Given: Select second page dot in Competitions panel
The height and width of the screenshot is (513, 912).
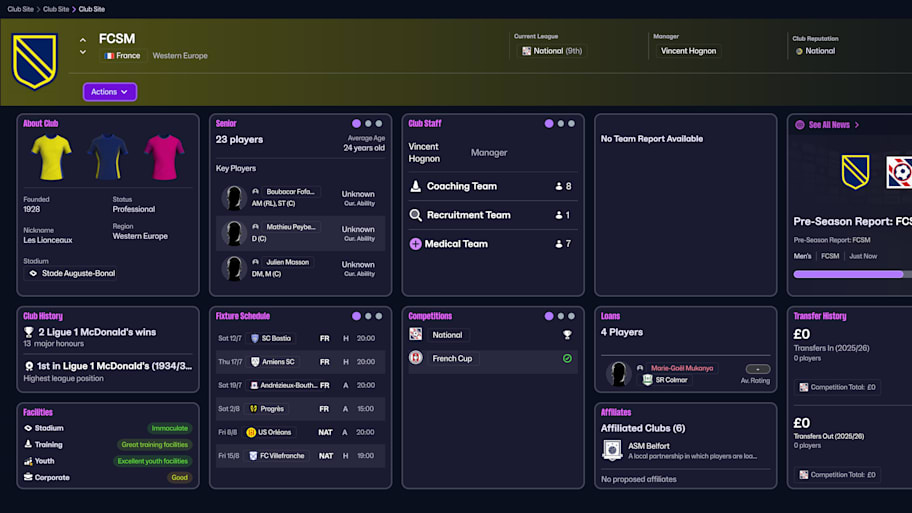Looking at the screenshot, I should coord(561,316).
